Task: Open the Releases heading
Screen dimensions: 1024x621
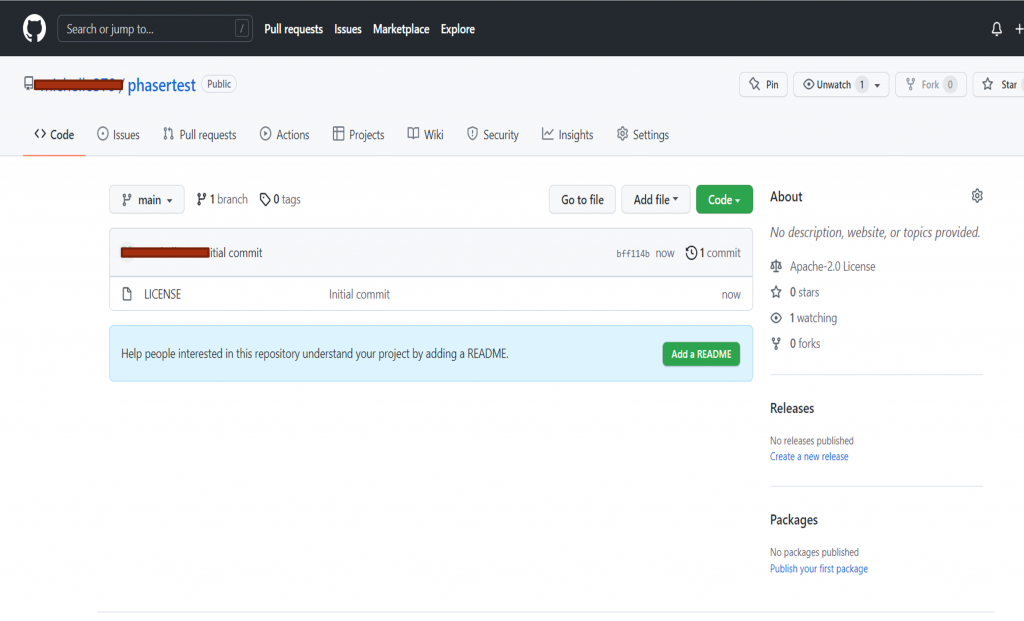Action: pos(792,408)
